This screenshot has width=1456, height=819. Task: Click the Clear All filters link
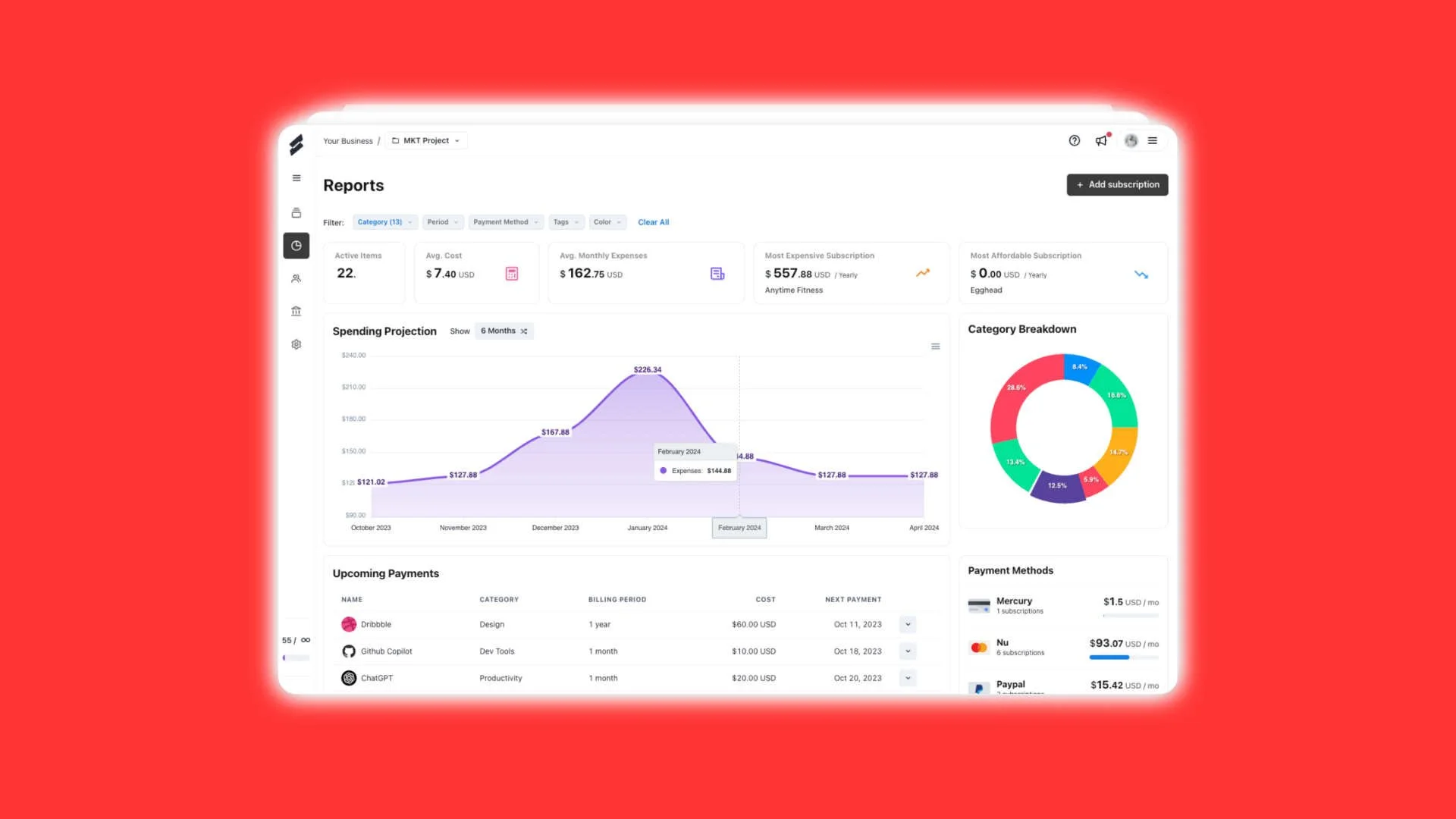[653, 222]
